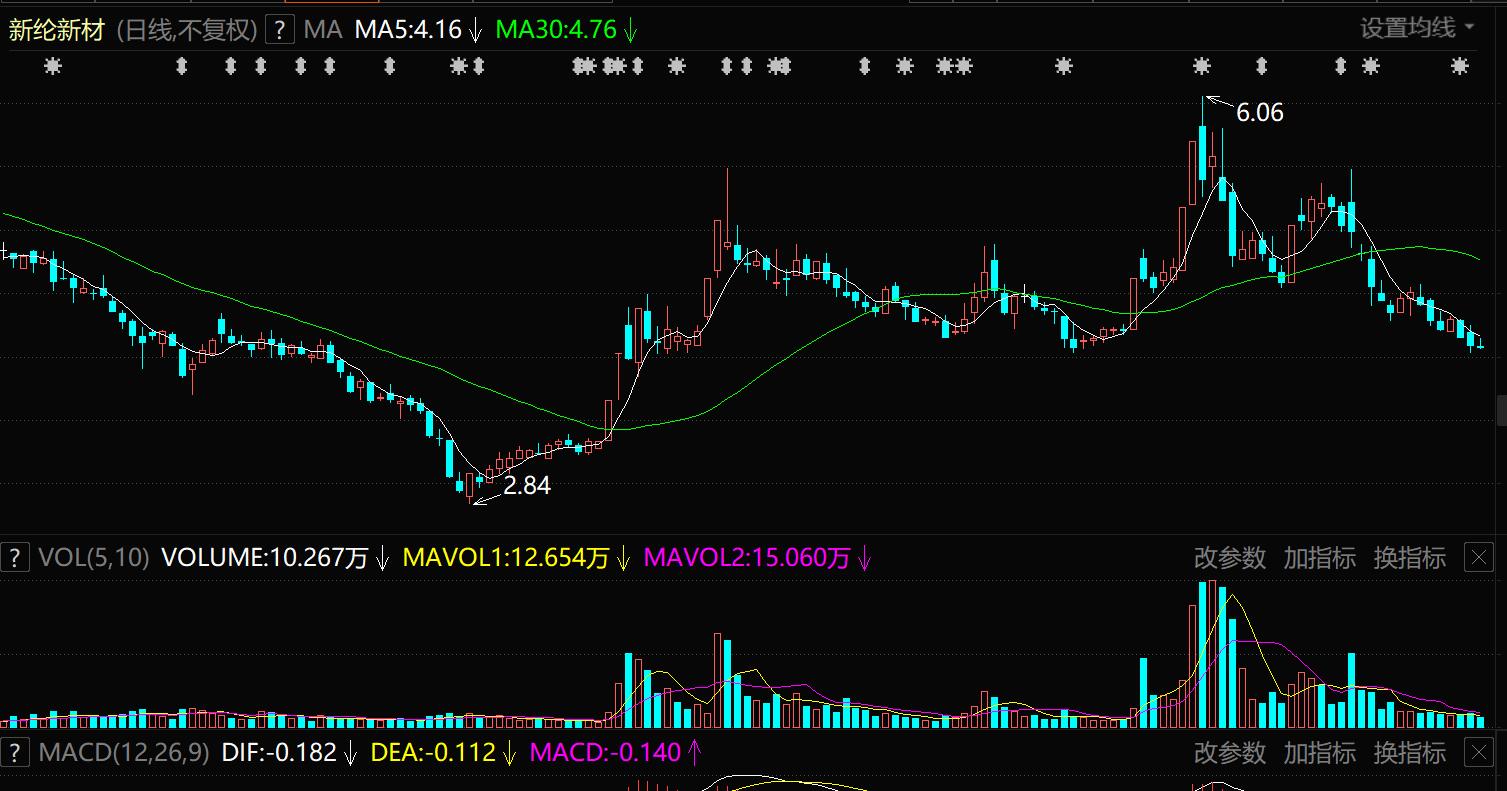
Task: Click the VOLUME:10.267万 value
Action: (264, 558)
